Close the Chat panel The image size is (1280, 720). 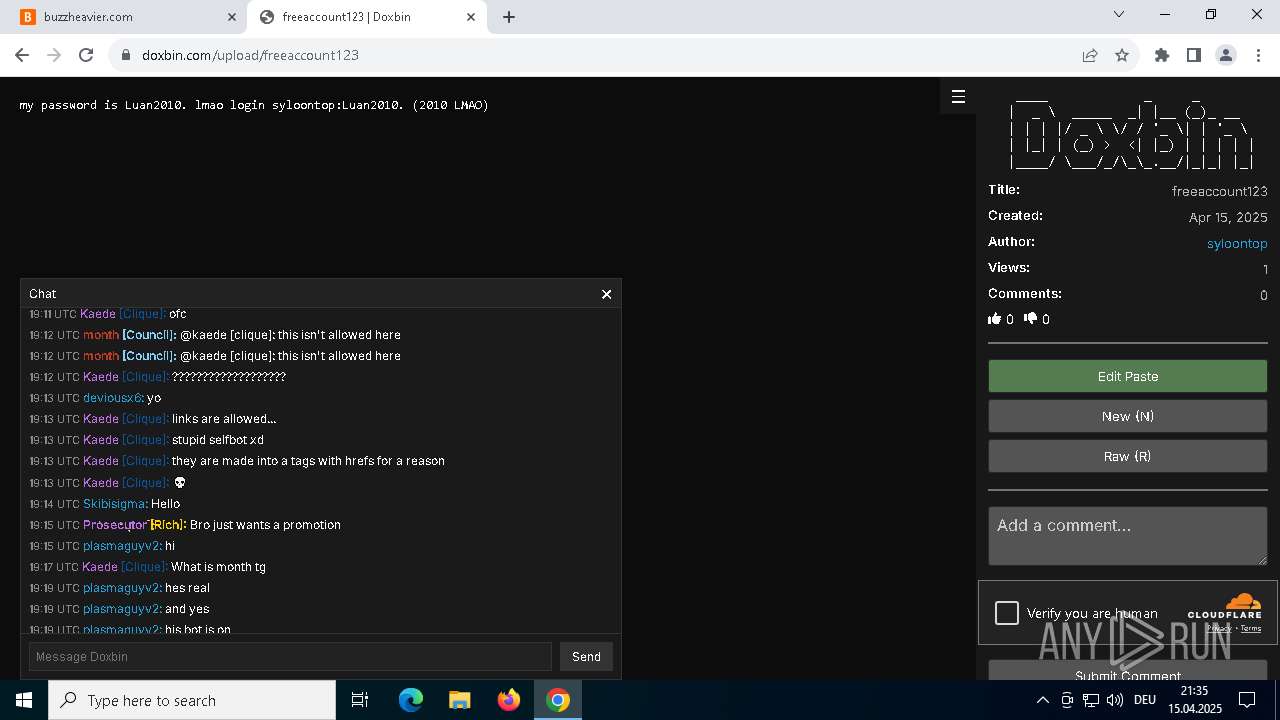606,294
